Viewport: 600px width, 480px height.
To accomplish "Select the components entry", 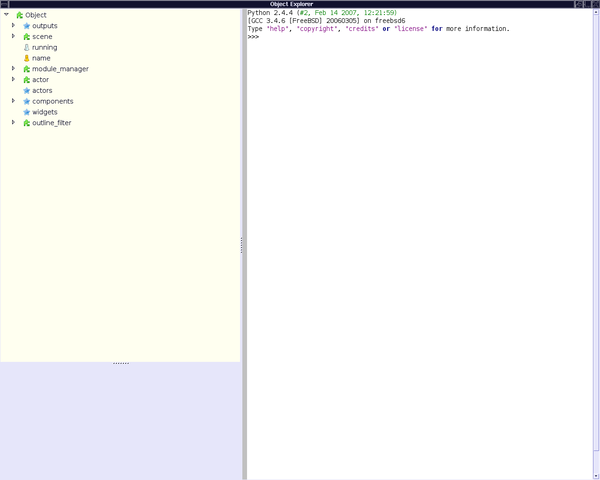I will tap(52, 101).
